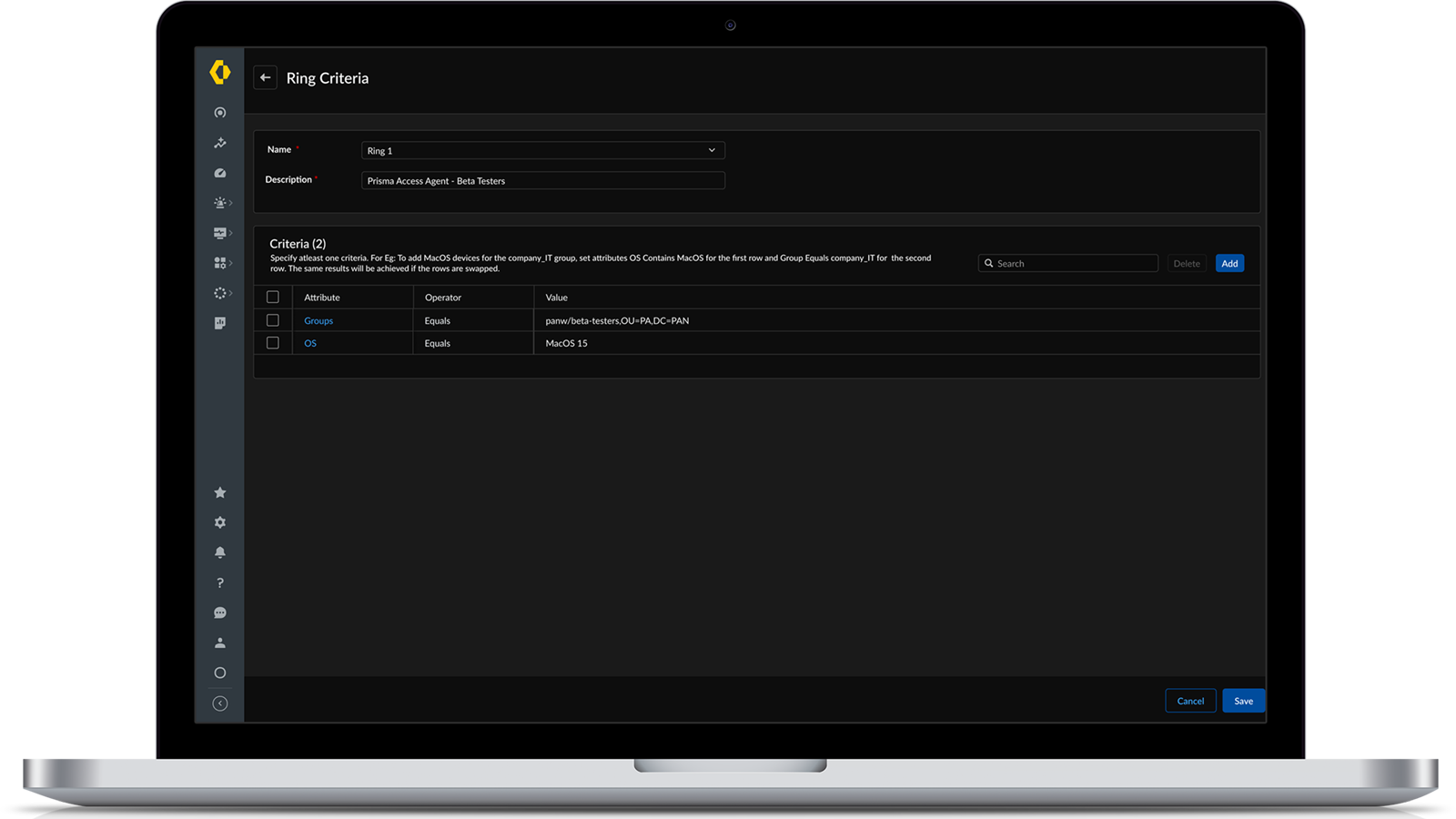Open the Name dropdown showing Ring 1

(x=542, y=150)
